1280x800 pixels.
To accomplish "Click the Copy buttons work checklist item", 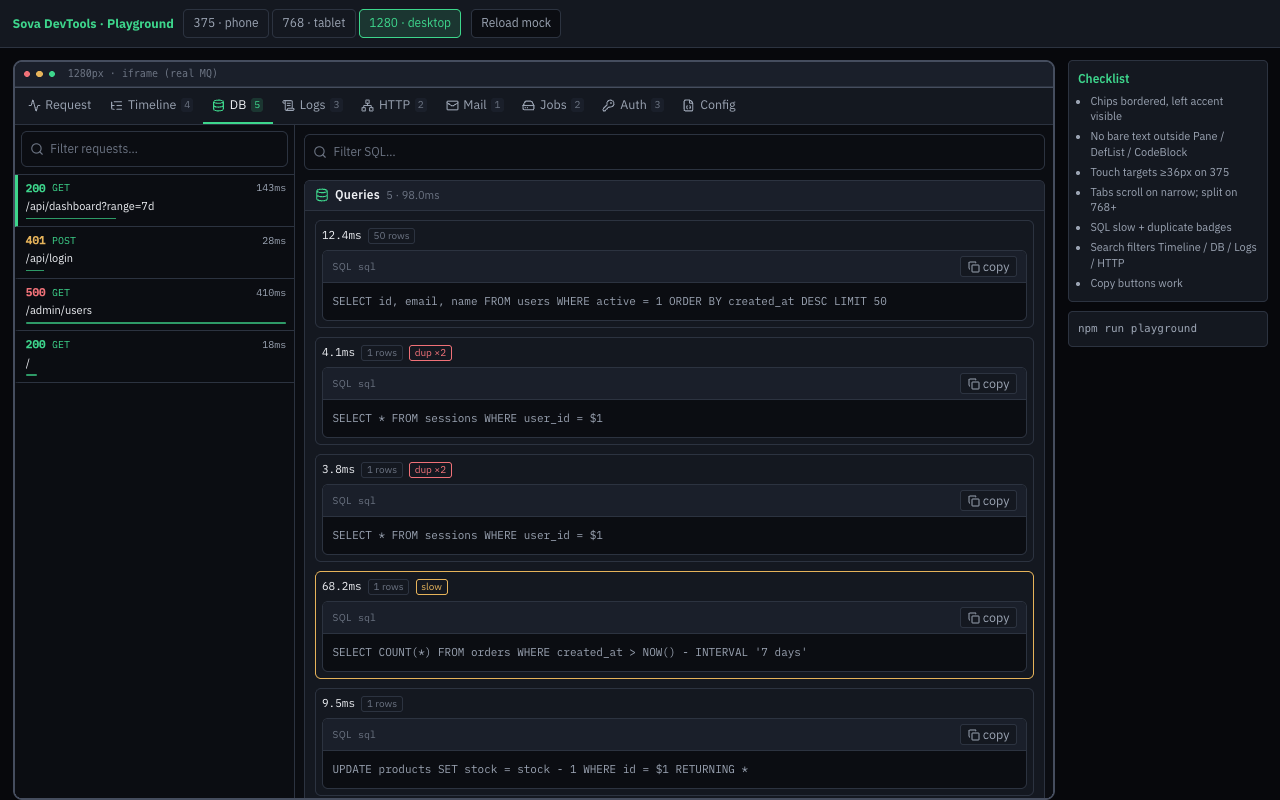I will [x=1136, y=283].
